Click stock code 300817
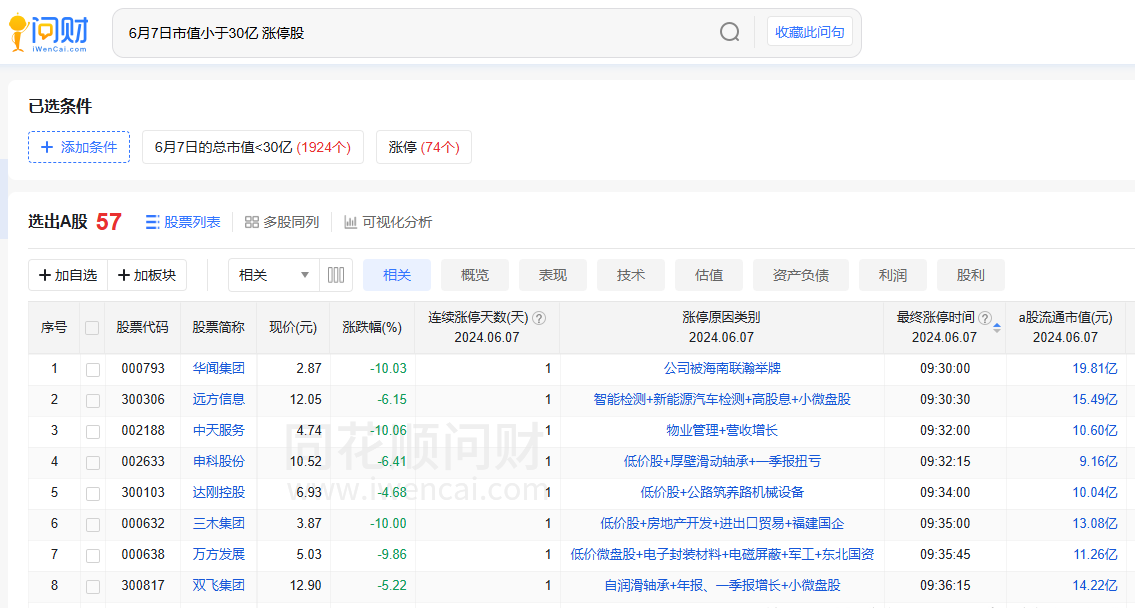This screenshot has width=1139, height=608. click(143, 585)
